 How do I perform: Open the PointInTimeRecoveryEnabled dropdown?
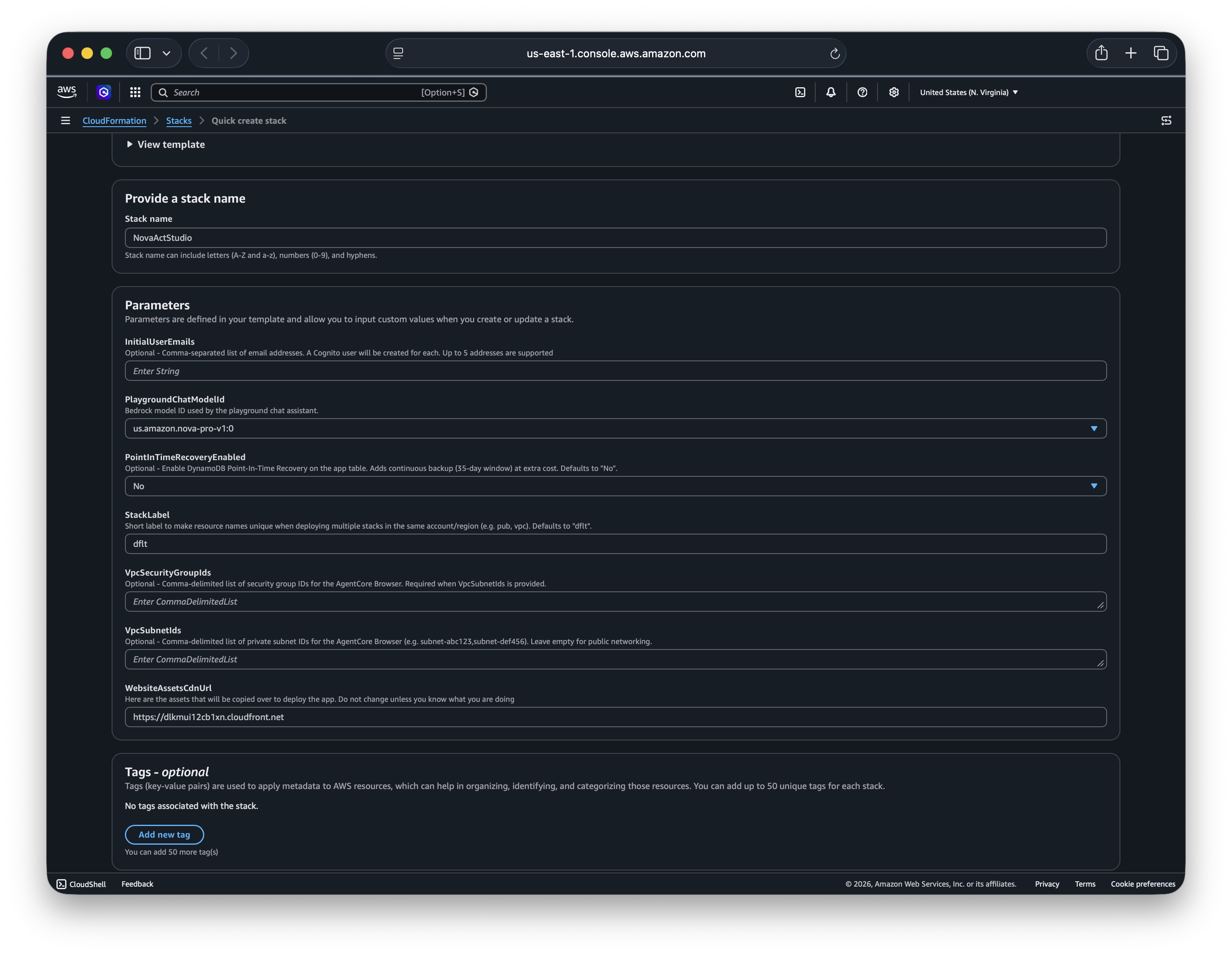coord(616,486)
